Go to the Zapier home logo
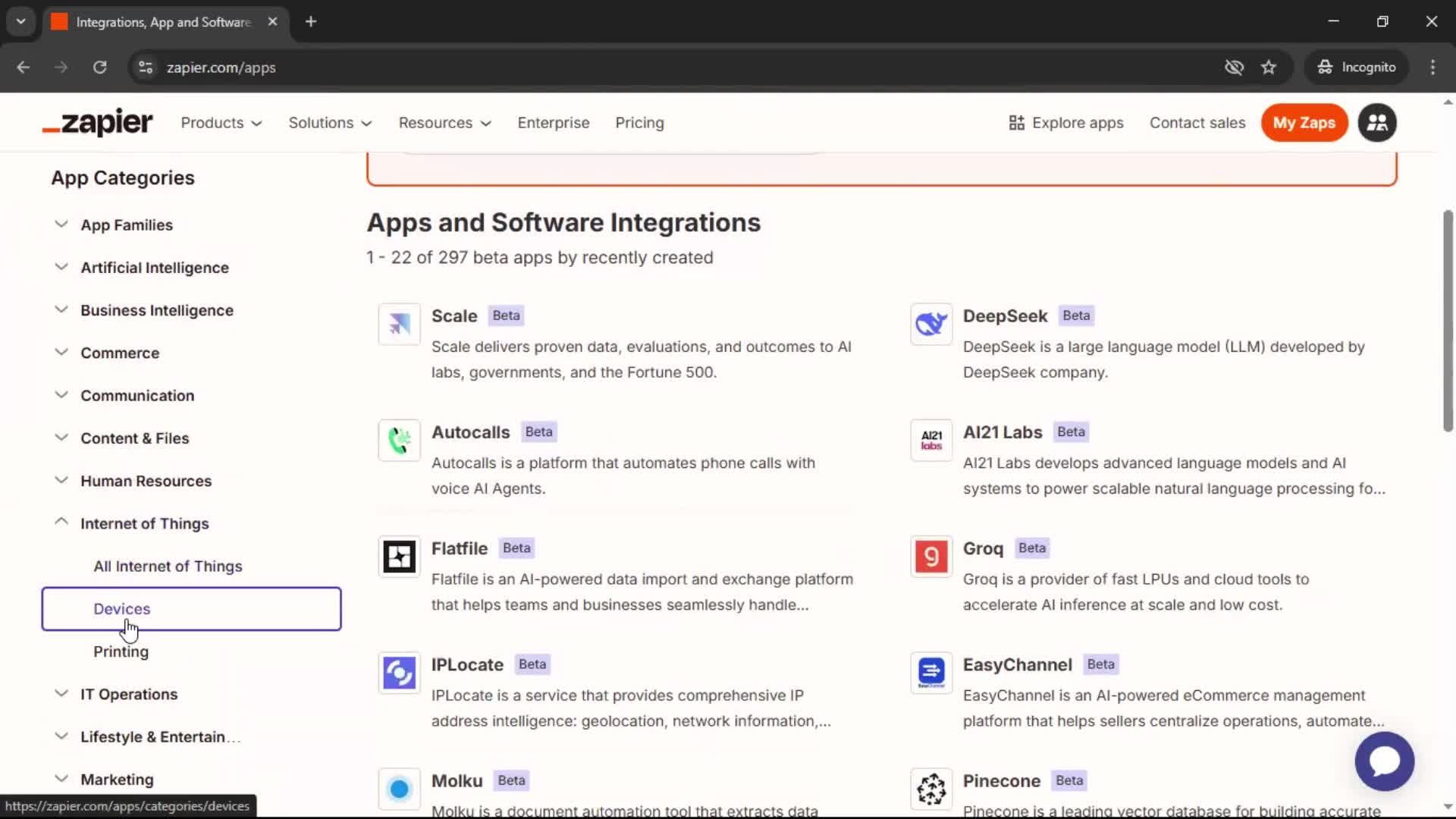The width and height of the screenshot is (1456, 819). point(97,123)
